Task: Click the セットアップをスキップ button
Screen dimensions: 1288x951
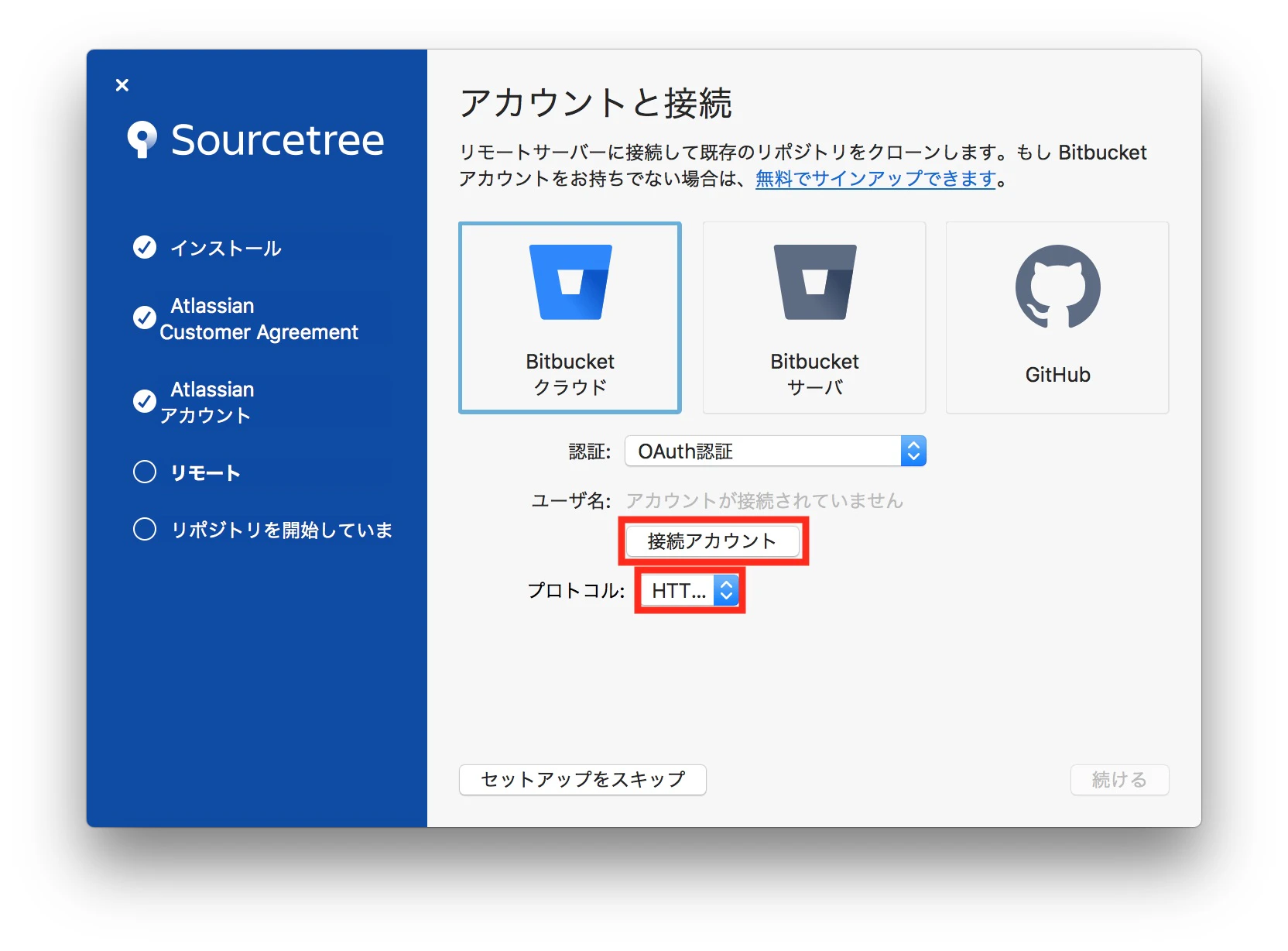Action: [x=583, y=780]
